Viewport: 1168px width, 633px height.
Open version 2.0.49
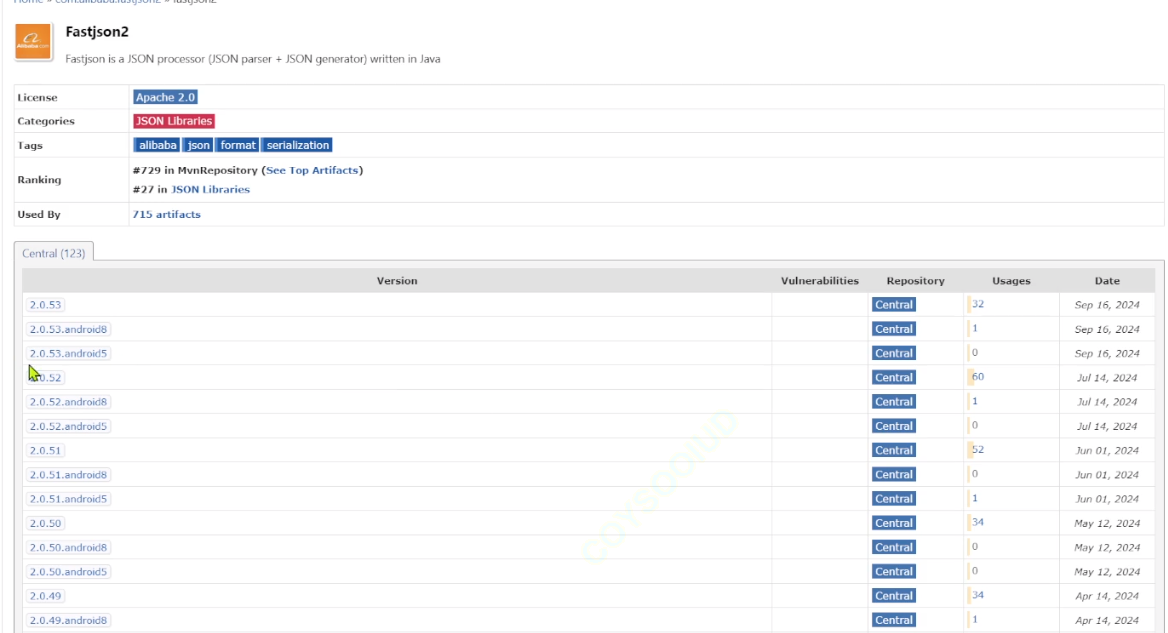point(45,596)
